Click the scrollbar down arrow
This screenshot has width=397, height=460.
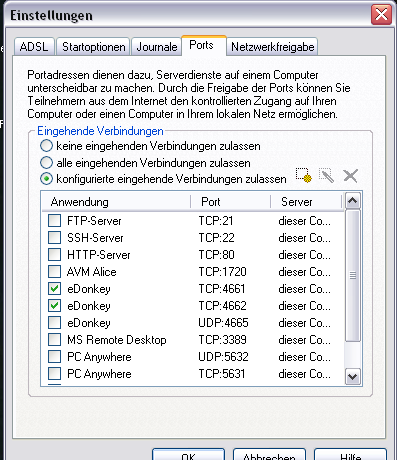352,377
